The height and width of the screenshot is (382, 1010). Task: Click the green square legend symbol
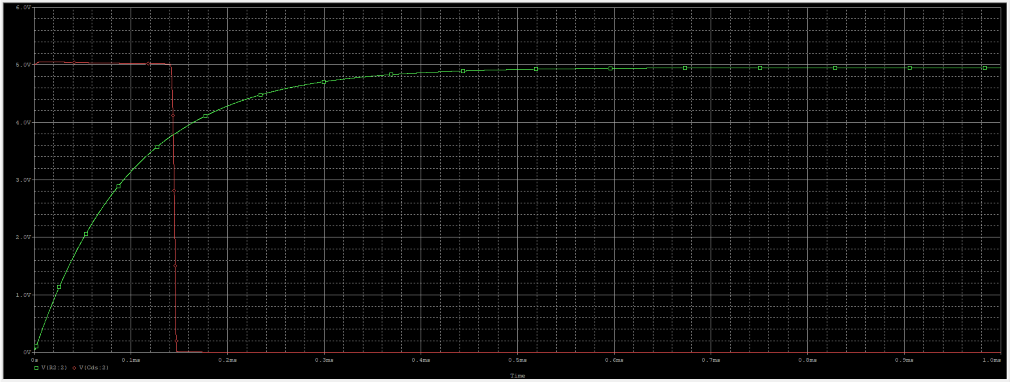(36, 368)
